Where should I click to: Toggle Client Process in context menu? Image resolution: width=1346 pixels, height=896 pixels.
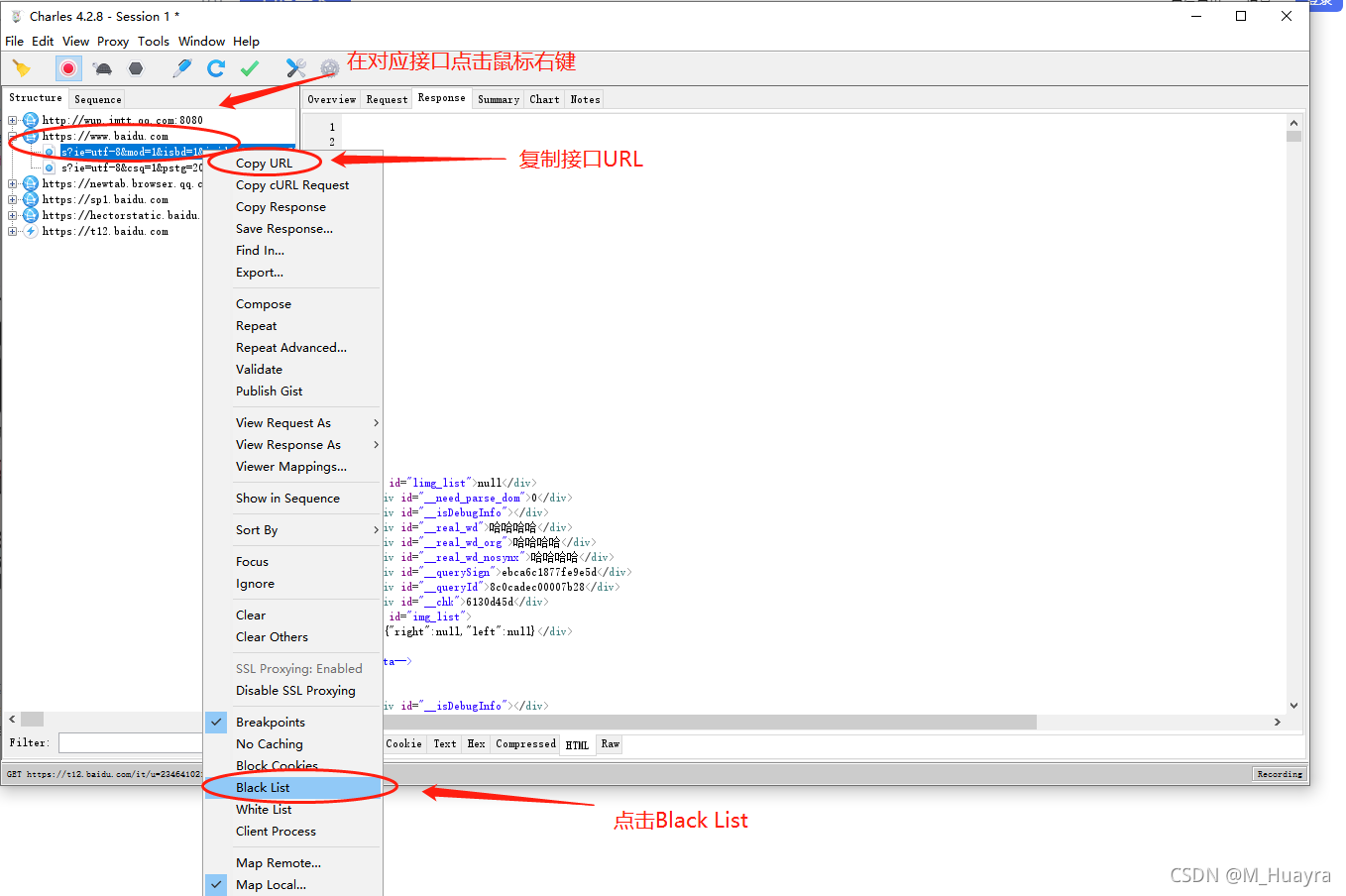tap(292, 832)
